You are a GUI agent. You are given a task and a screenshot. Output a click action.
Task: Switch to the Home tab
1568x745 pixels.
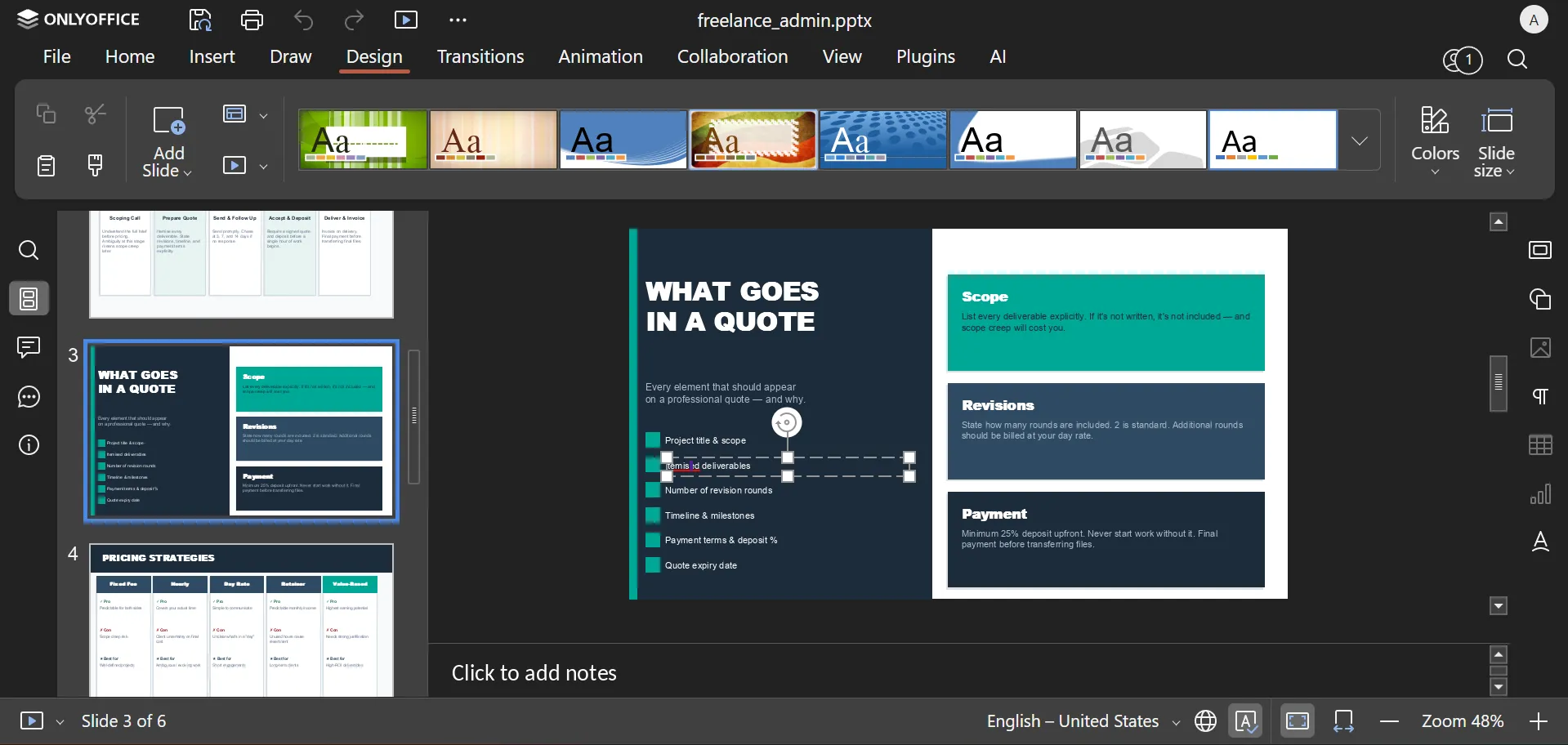click(130, 57)
